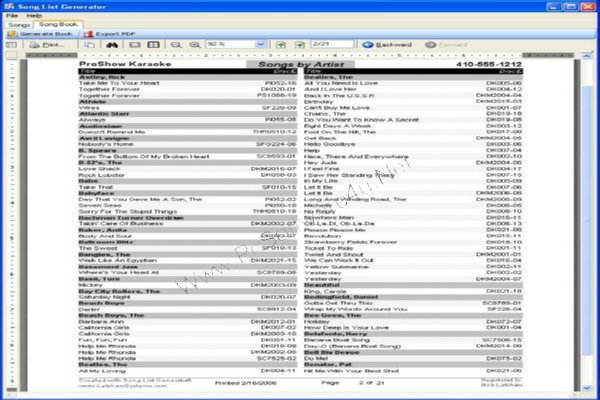
Task: Click the 'Hey Jude' song row
Action: tap(413, 163)
